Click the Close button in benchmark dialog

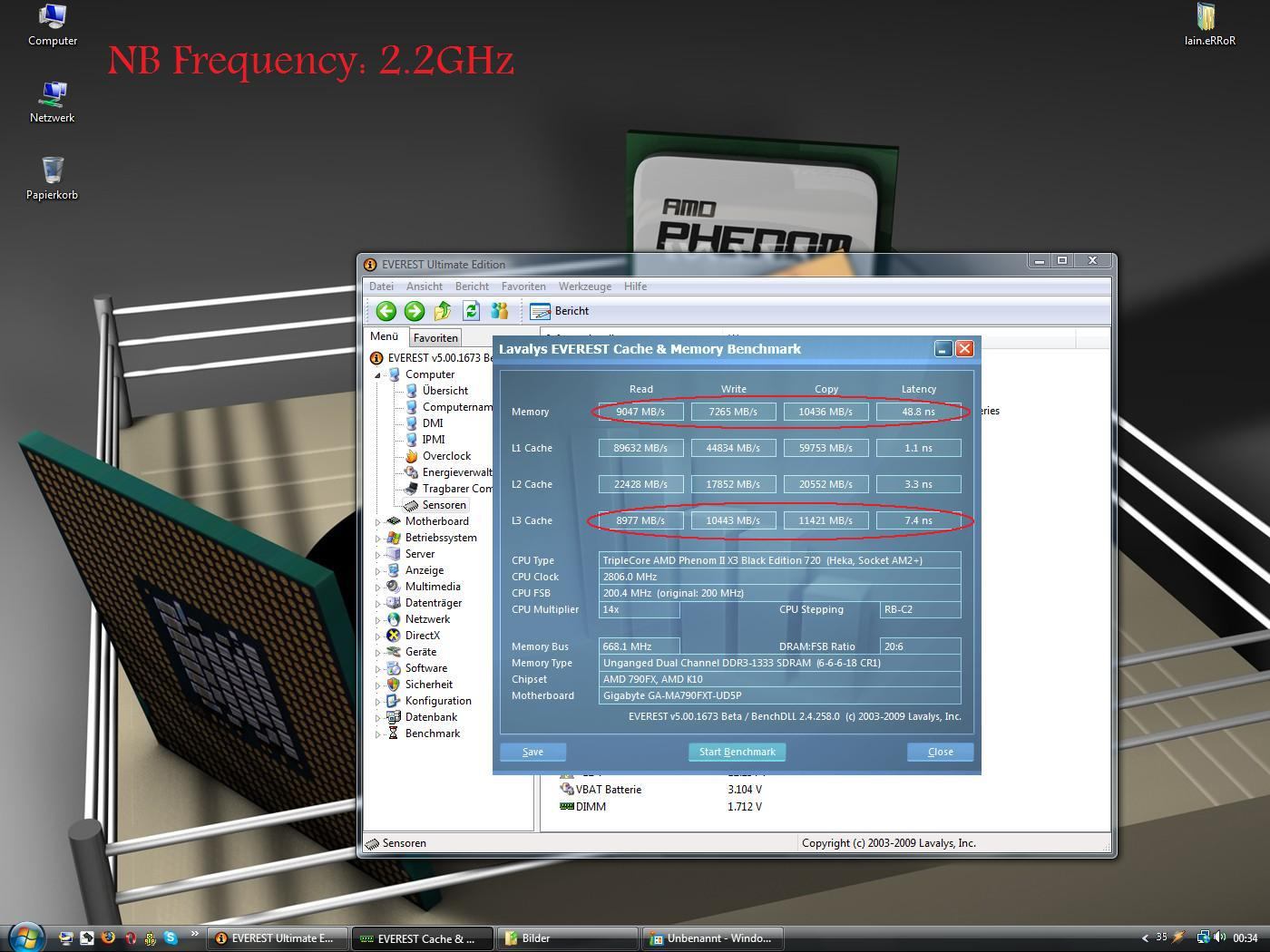tap(941, 752)
